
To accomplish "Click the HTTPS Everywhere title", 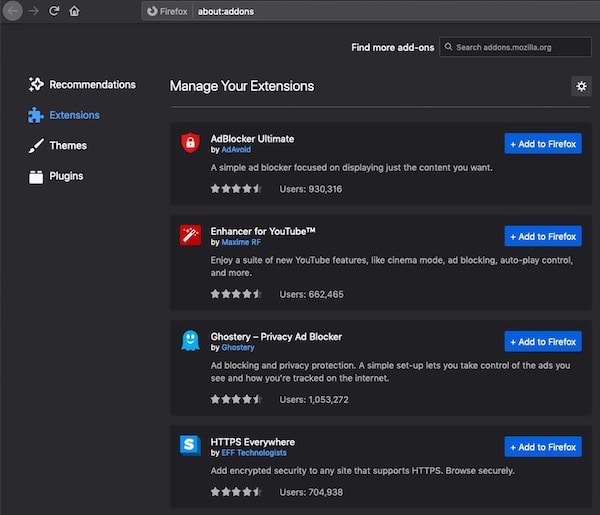I will 253,442.
